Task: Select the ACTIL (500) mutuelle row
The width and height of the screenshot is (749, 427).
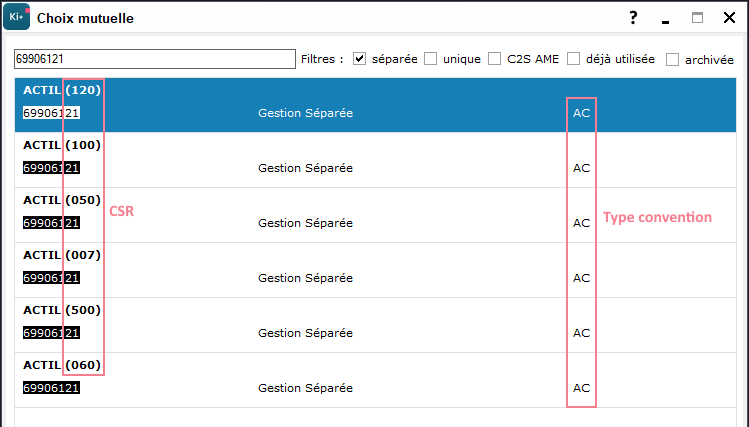Action: click(375, 325)
